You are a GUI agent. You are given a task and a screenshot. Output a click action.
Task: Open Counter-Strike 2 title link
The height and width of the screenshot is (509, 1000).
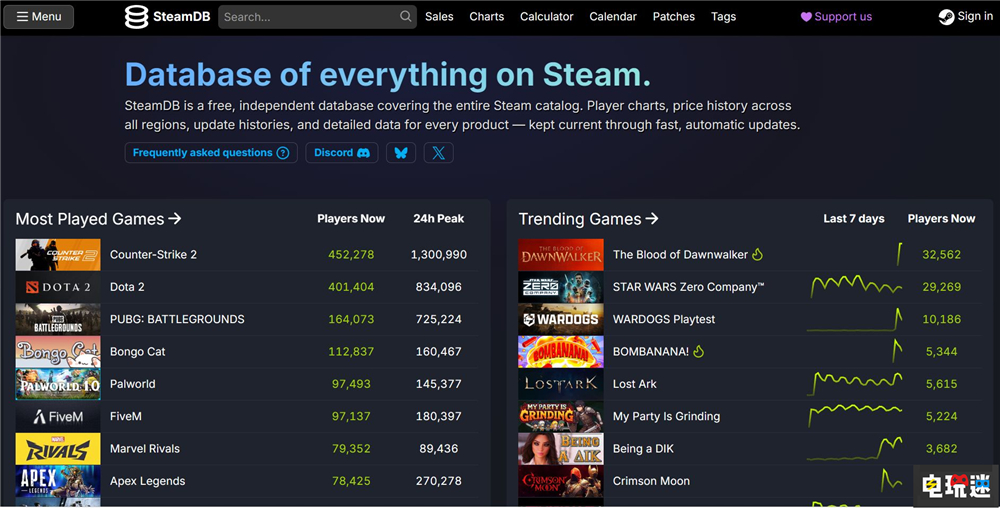coord(153,254)
